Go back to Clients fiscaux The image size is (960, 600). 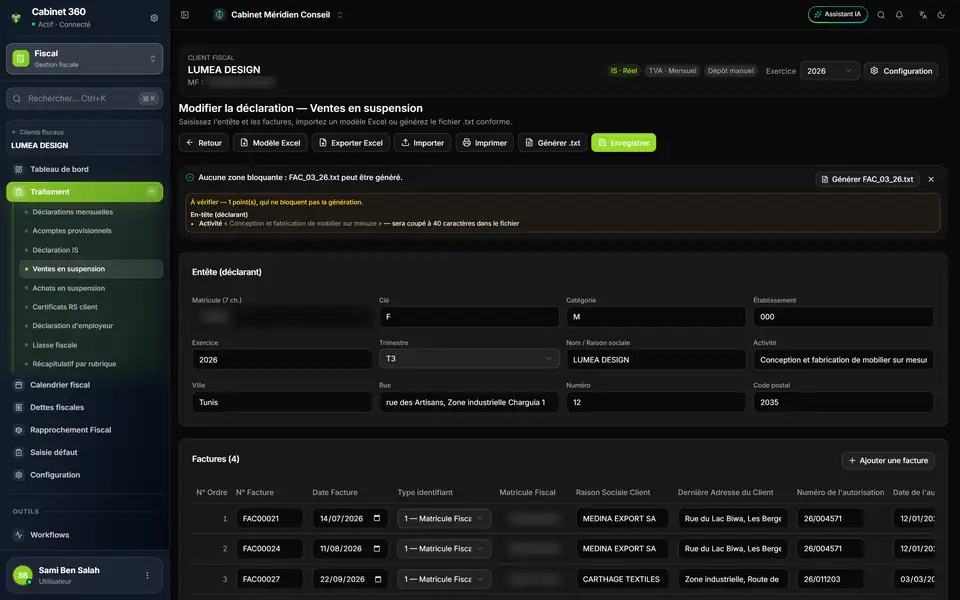pos(38,132)
